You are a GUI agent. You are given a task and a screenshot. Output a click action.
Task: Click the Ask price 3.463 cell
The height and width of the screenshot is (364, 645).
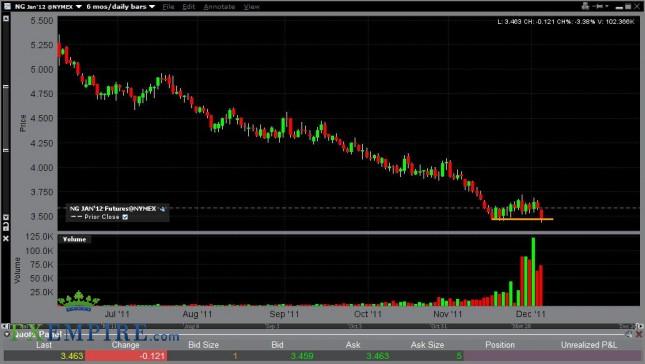pos(377,356)
